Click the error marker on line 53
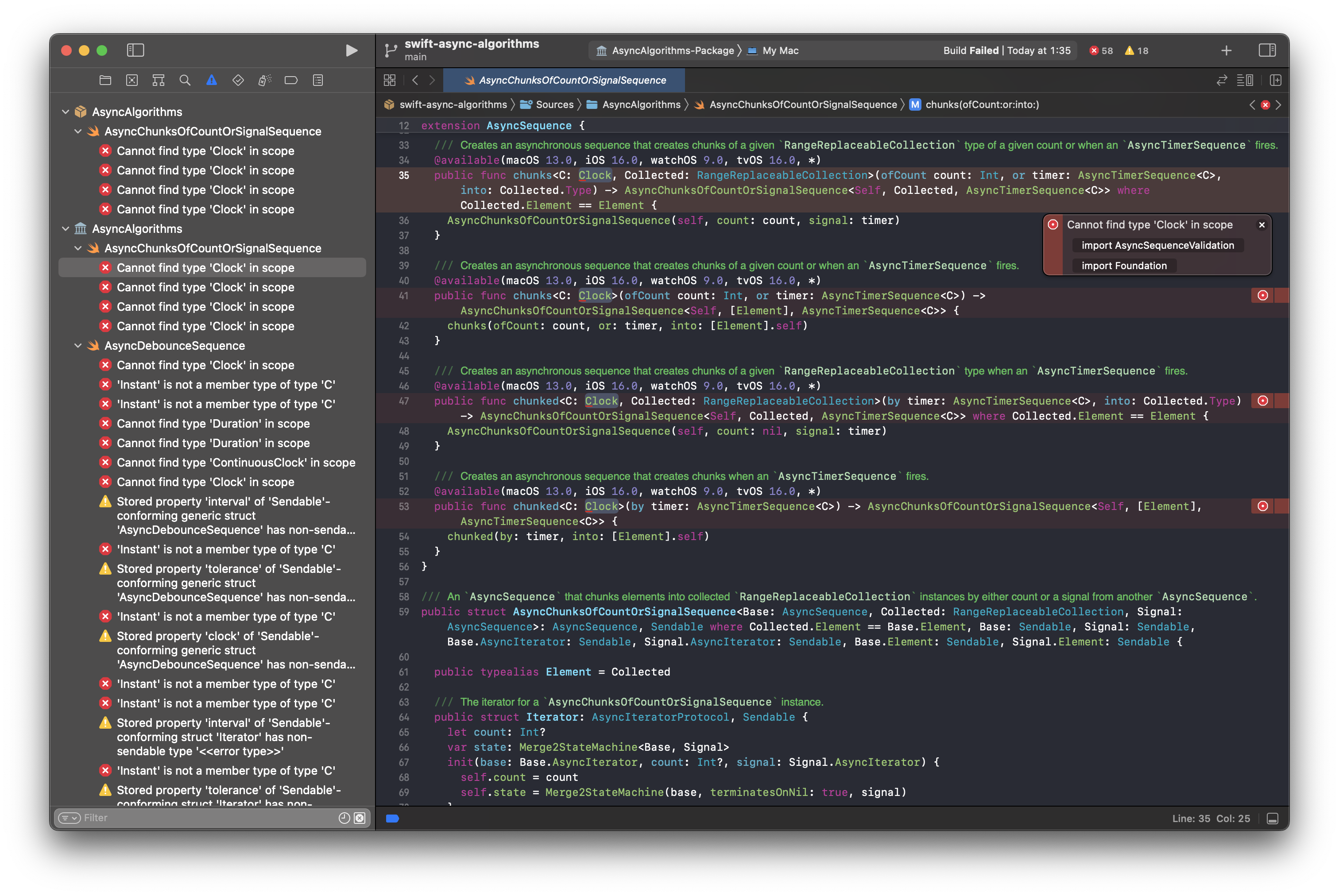Image resolution: width=1339 pixels, height=896 pixels. pyautogui.click(x=1262, y=506)
